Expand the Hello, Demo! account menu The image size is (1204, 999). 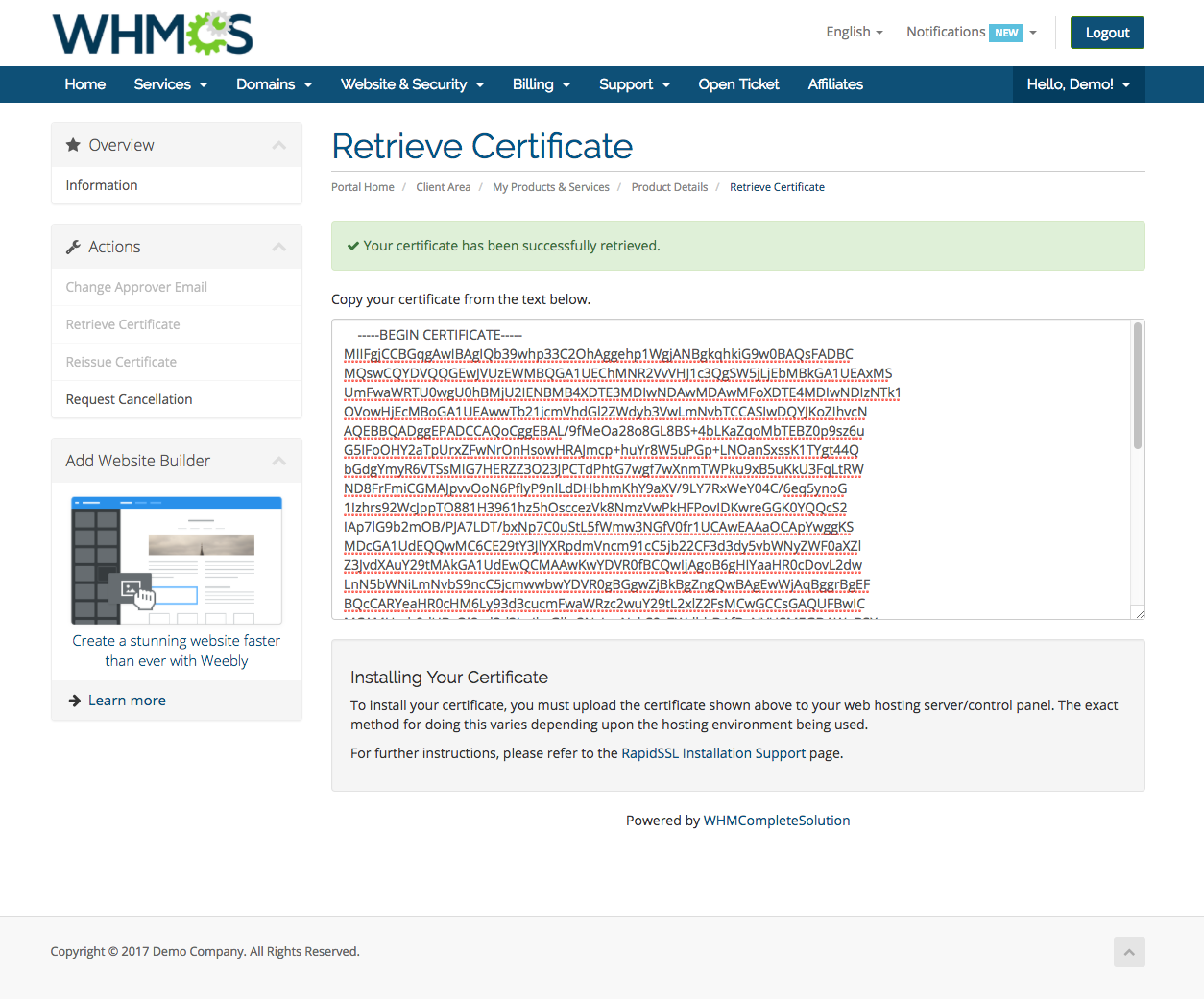[x=1078, y=84]
